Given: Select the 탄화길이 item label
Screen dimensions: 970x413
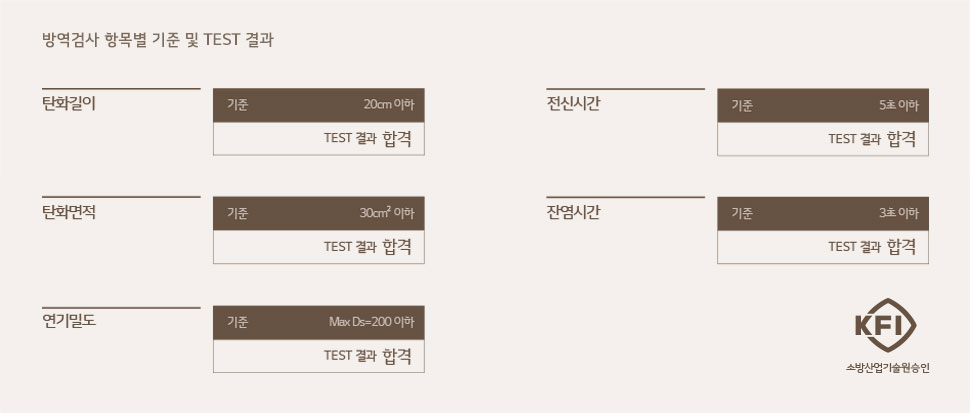Looking at the screenshot, I should [x=69, y=103].
